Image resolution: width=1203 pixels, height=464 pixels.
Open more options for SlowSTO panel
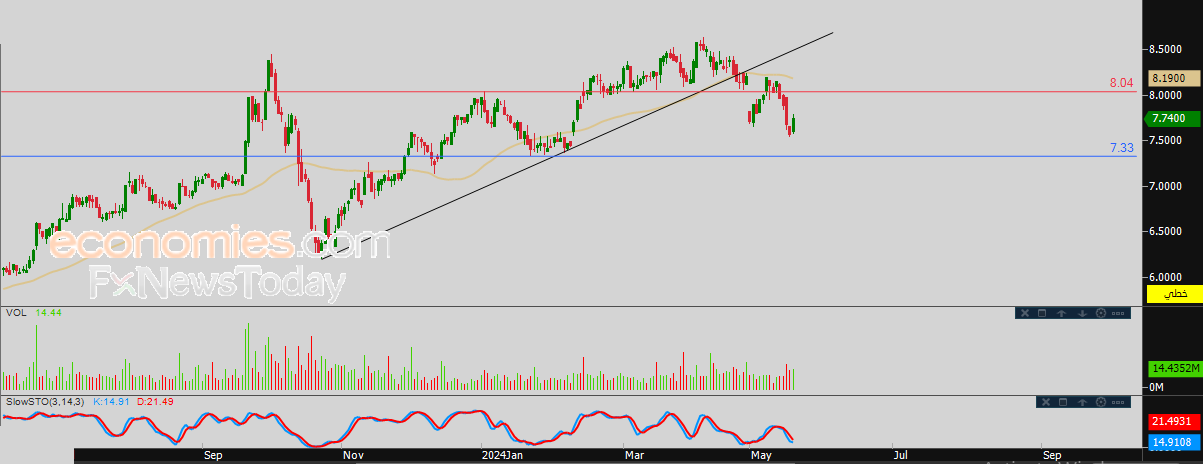(x=1118, y=402)
